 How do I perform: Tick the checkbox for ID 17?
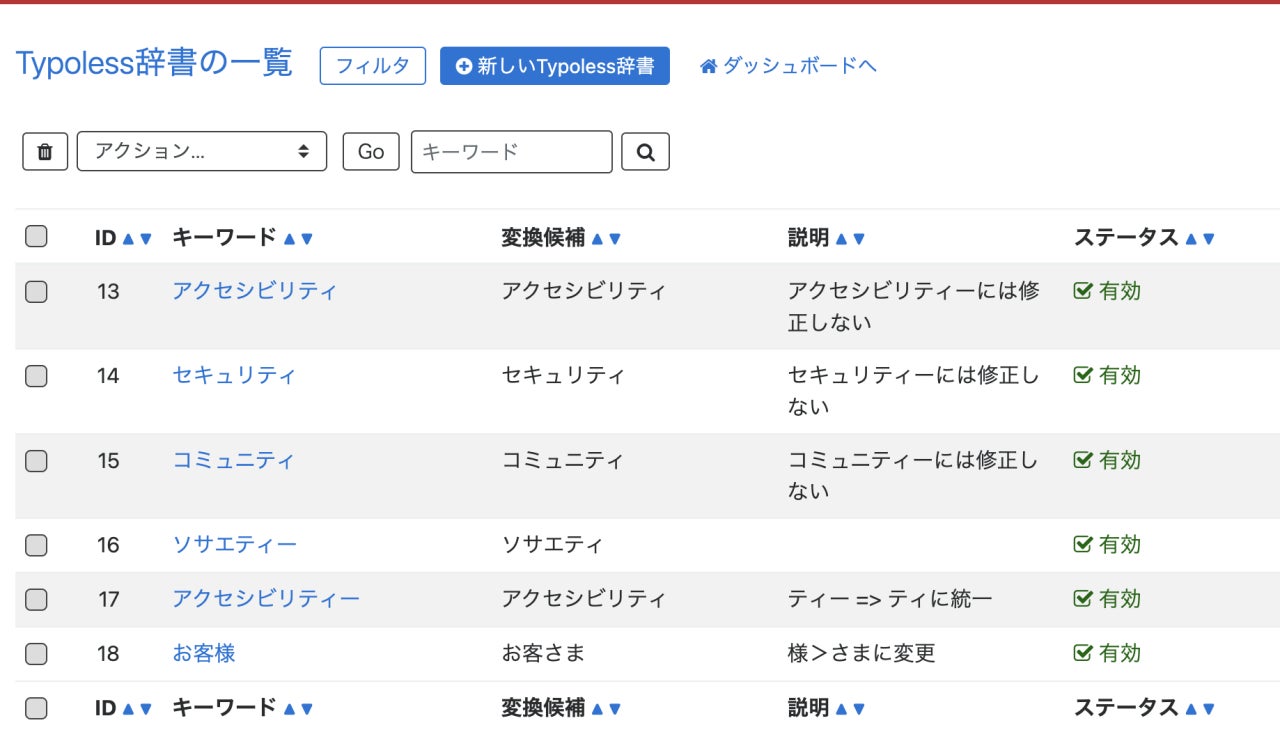[x=36, y=600]
